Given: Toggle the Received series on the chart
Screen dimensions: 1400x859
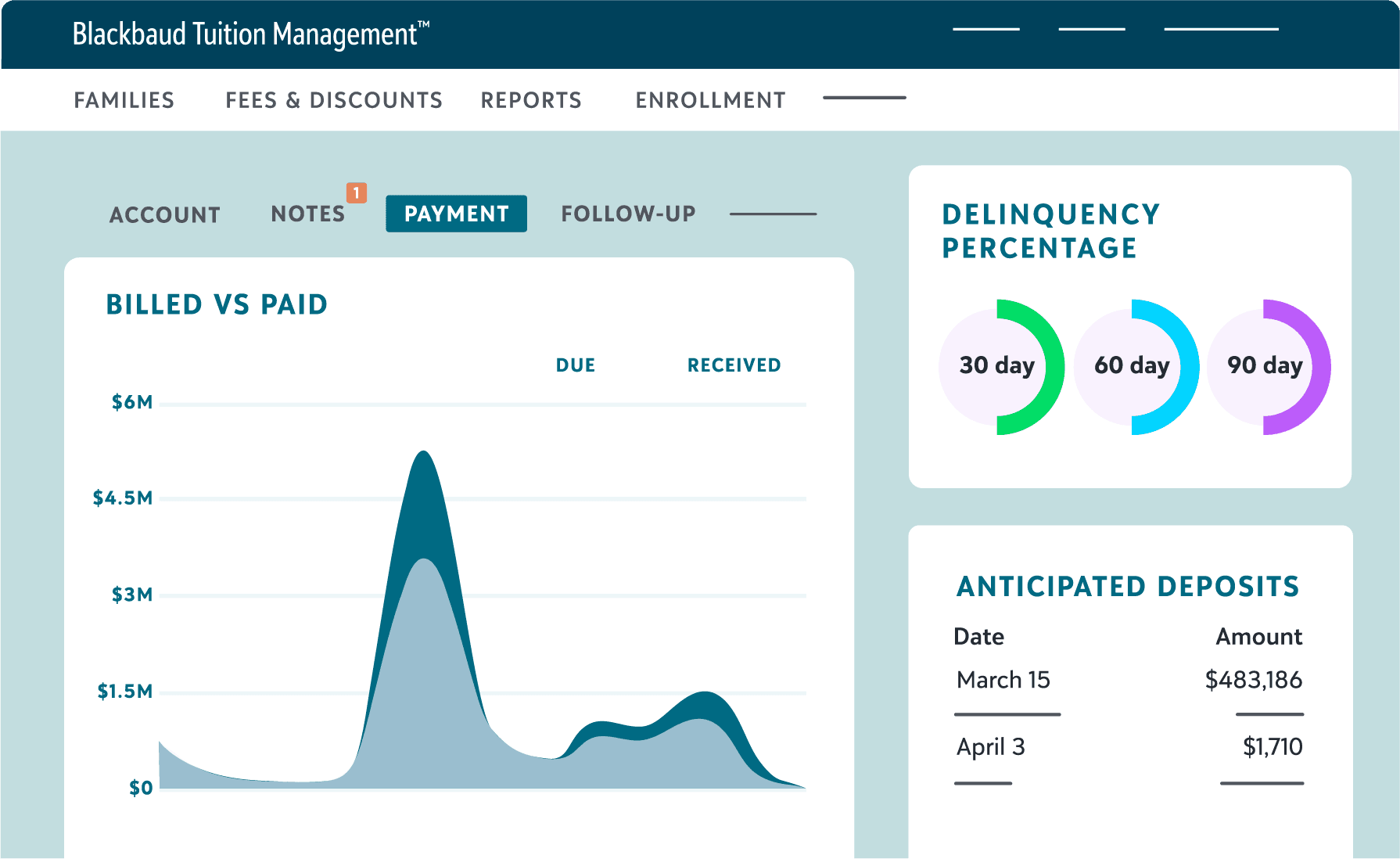Looking at the screenshot, I should [733, 365].
